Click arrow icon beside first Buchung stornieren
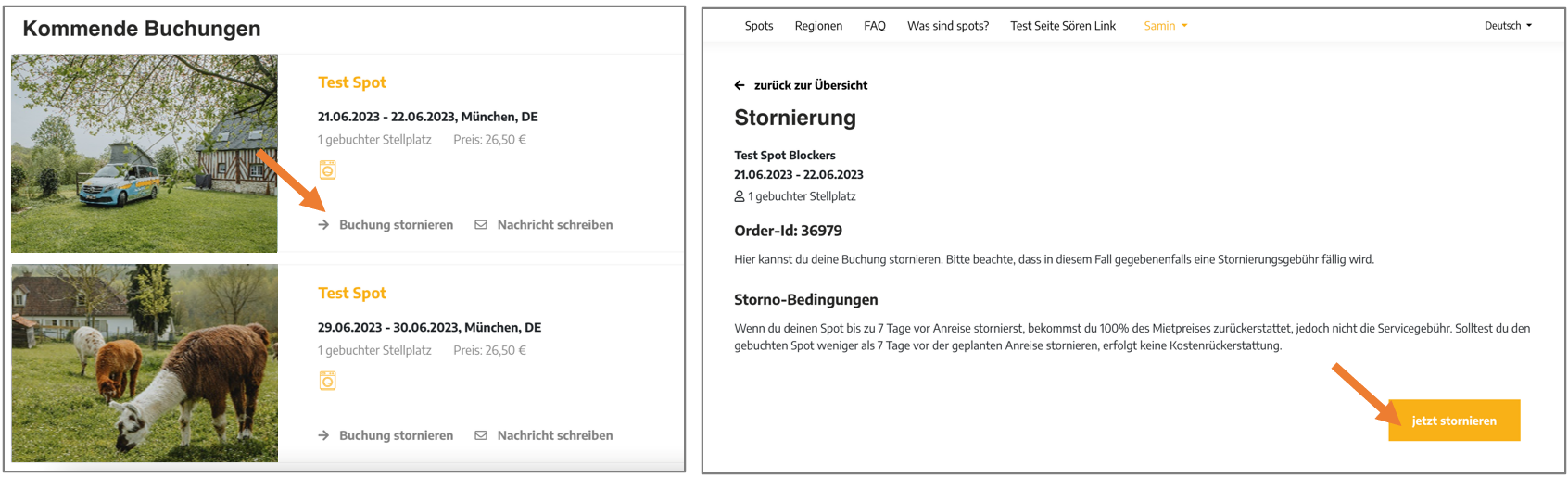The height and width of the screenshot is (477, 1568). pos(323,225)
